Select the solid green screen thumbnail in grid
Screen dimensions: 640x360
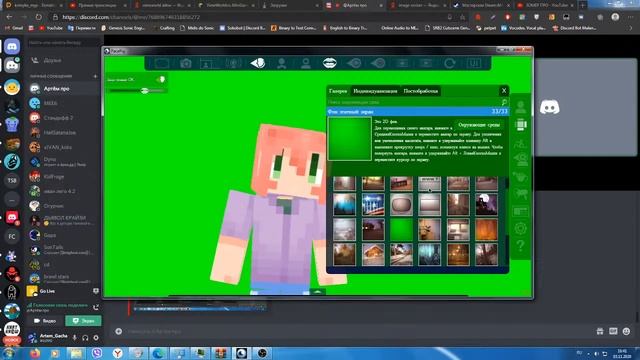coord(401,229)
